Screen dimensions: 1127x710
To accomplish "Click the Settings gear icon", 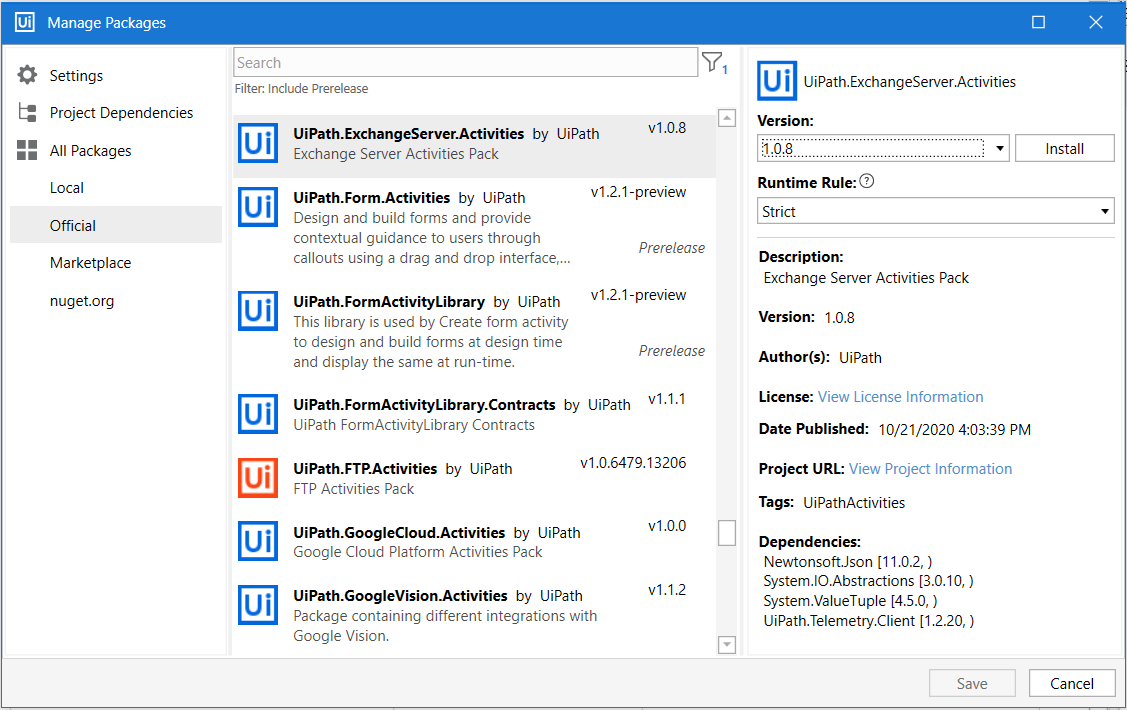I will click(27, 75).
